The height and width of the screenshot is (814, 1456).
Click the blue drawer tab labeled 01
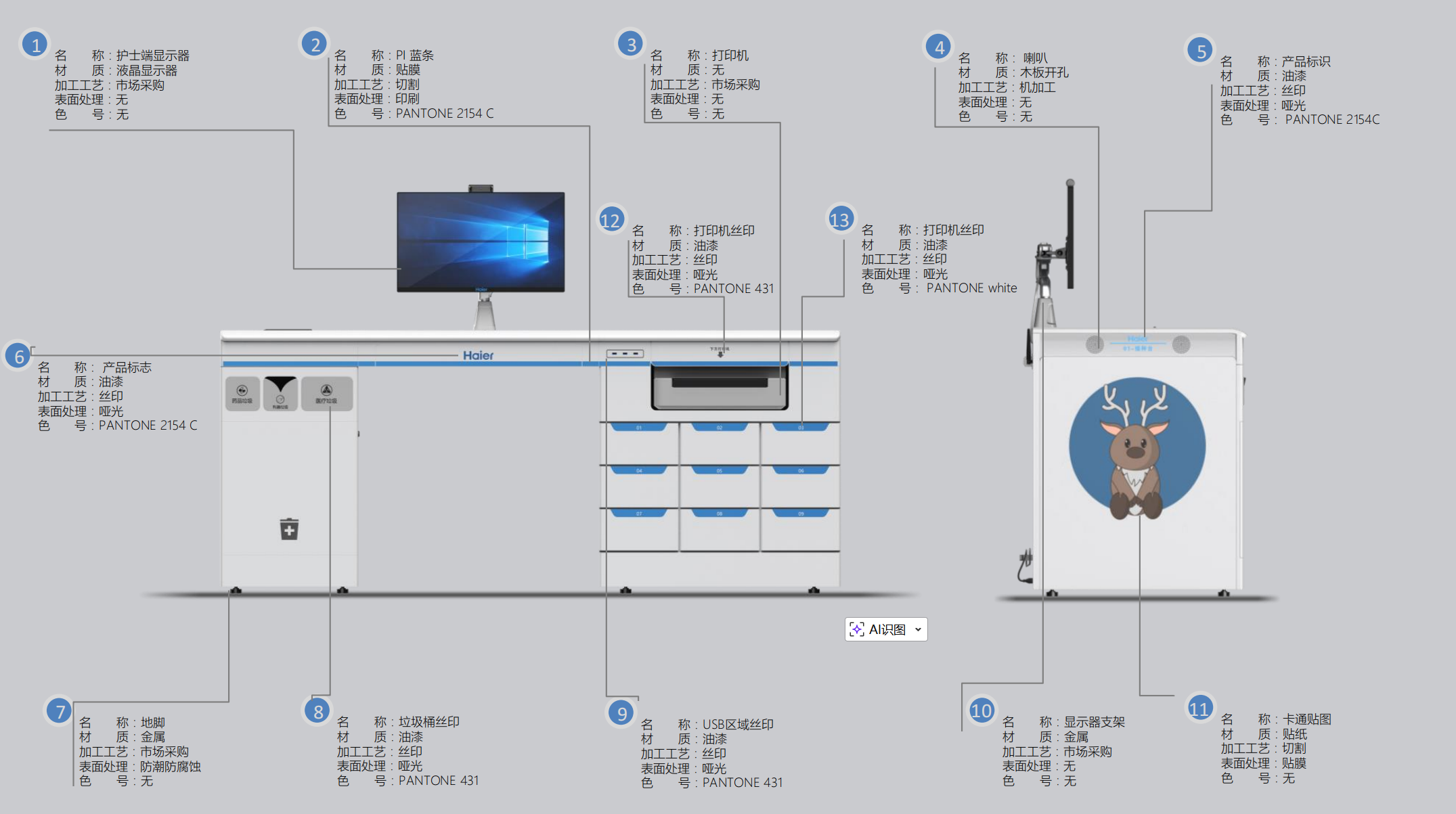click(639, 428)
